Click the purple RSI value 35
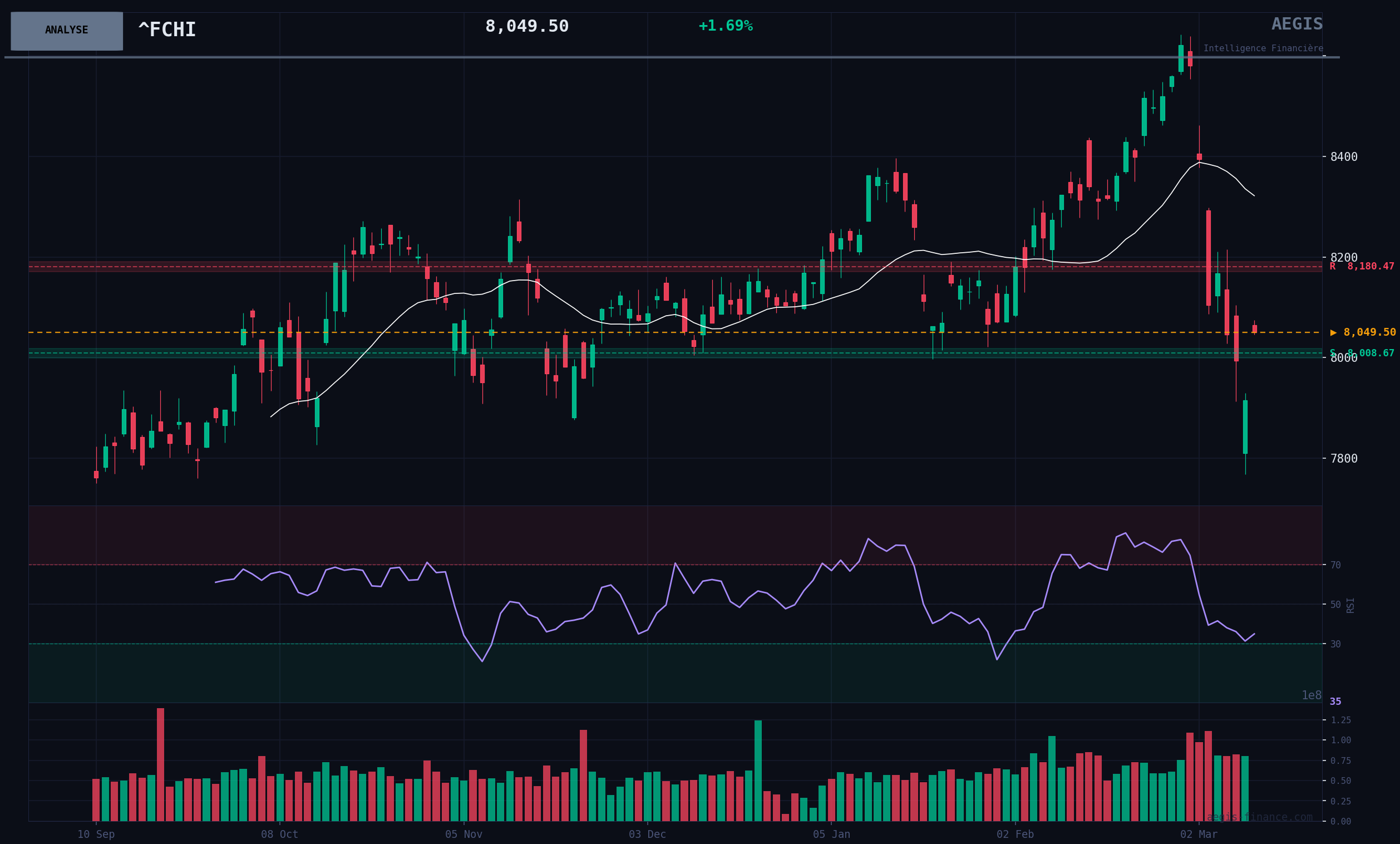Viewport: 1400px width, 844px height. click(x=1335, y=701)
